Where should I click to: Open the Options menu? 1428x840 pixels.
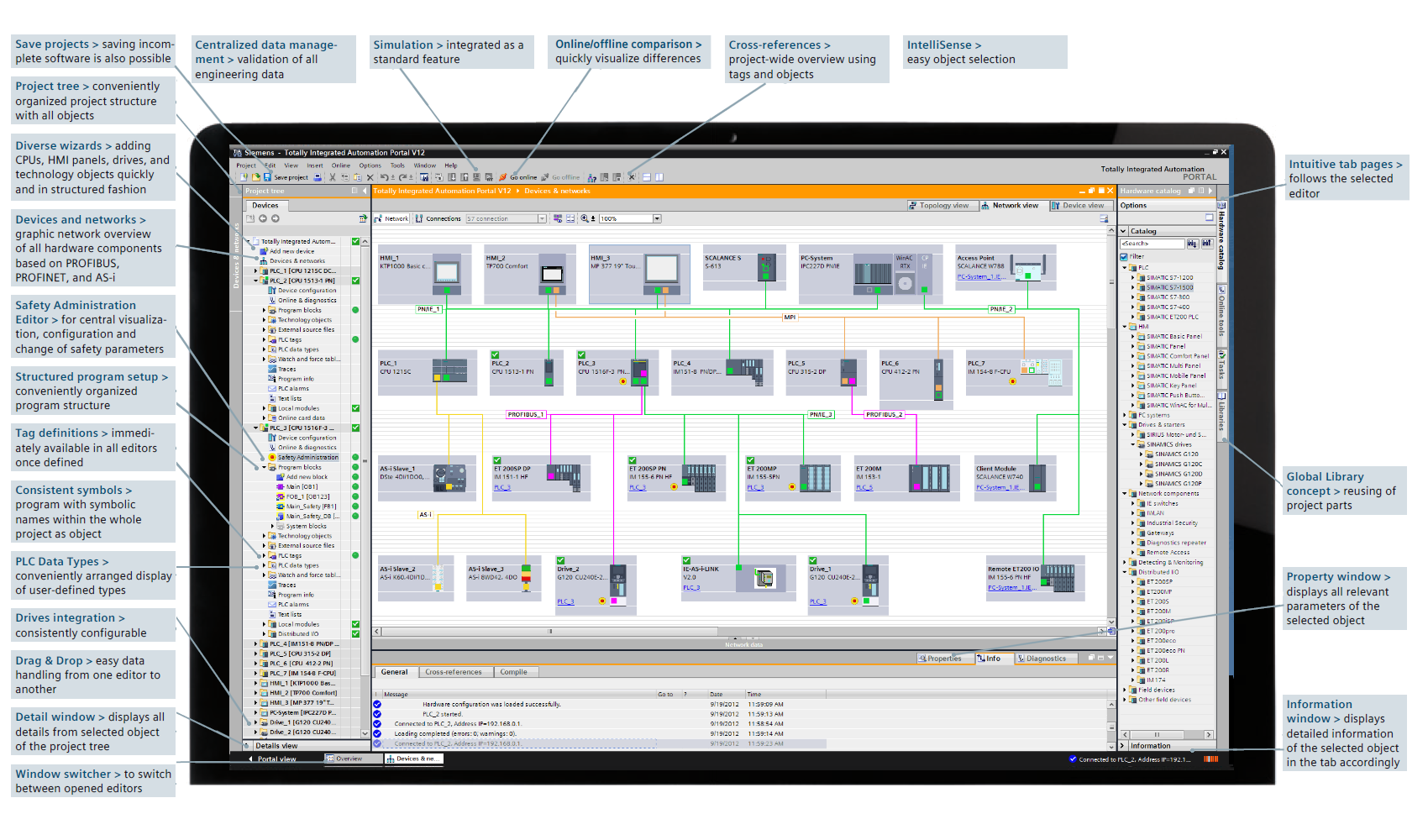pos(370,165)
